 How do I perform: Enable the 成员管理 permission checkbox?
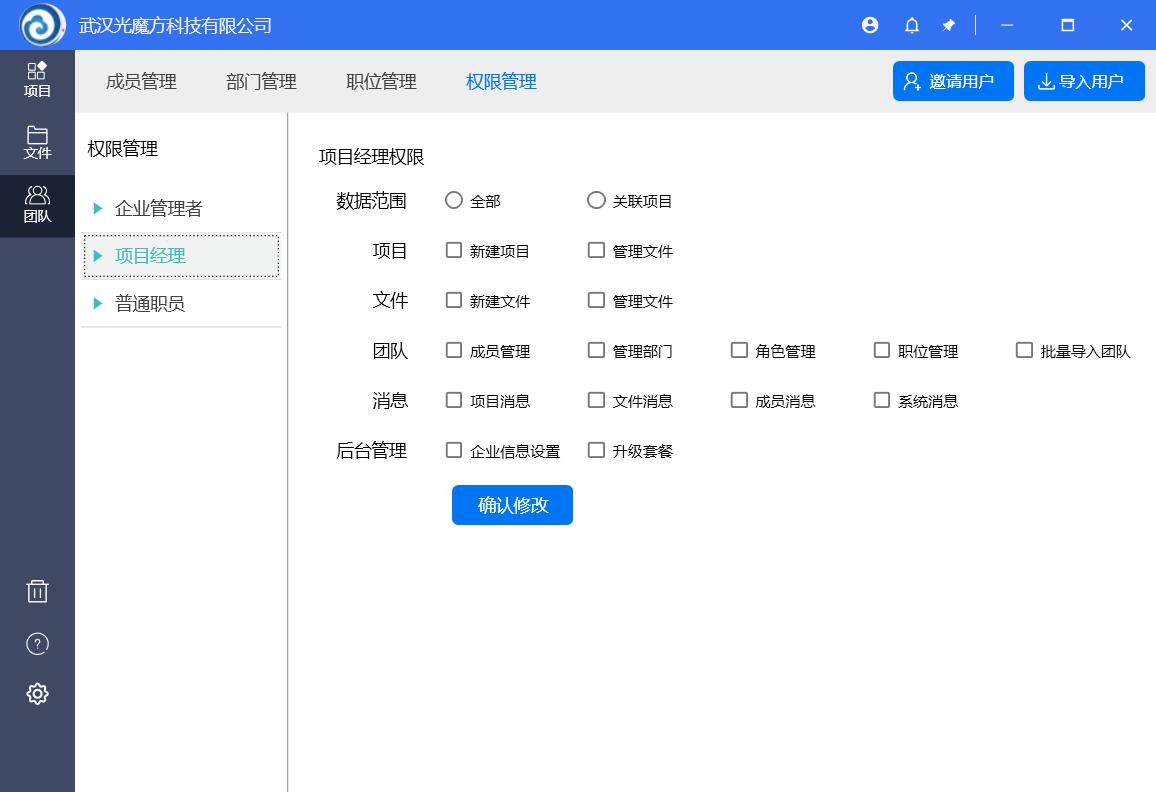point(453,350)
